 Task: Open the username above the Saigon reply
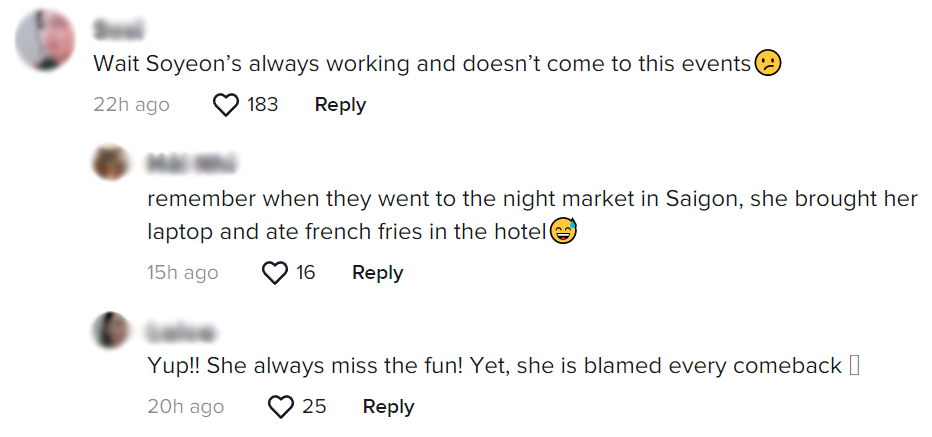(190, 163)
